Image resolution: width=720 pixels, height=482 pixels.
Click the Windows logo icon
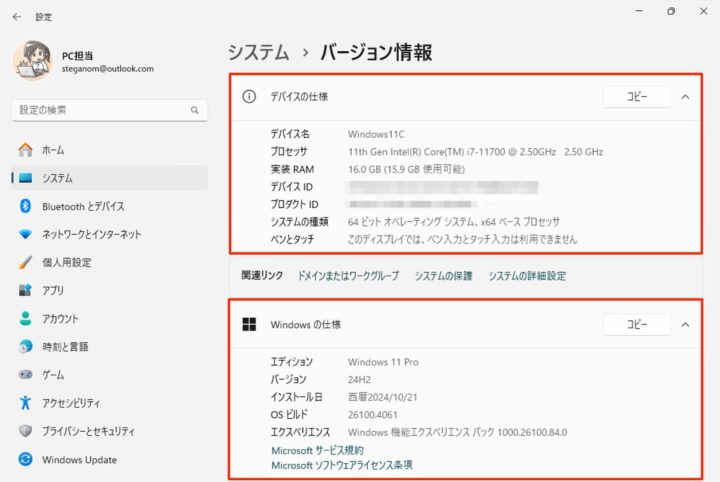pyautogui.click(x=249, y=324)
